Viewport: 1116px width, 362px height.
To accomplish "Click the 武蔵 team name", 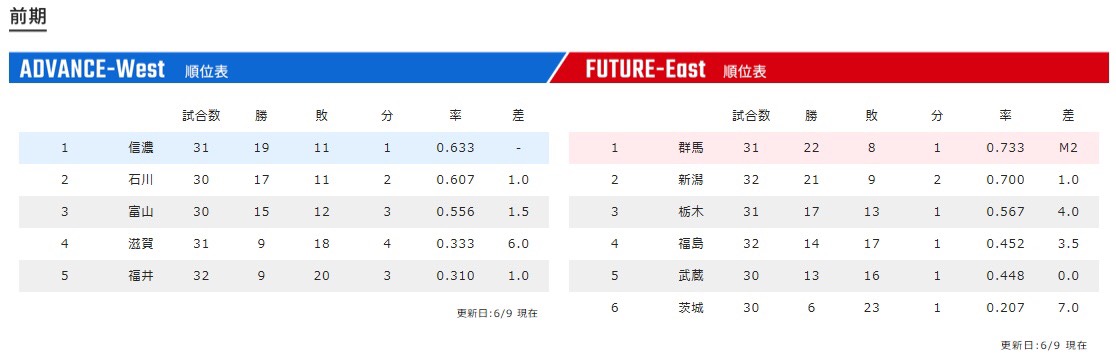I will point(691,276).
